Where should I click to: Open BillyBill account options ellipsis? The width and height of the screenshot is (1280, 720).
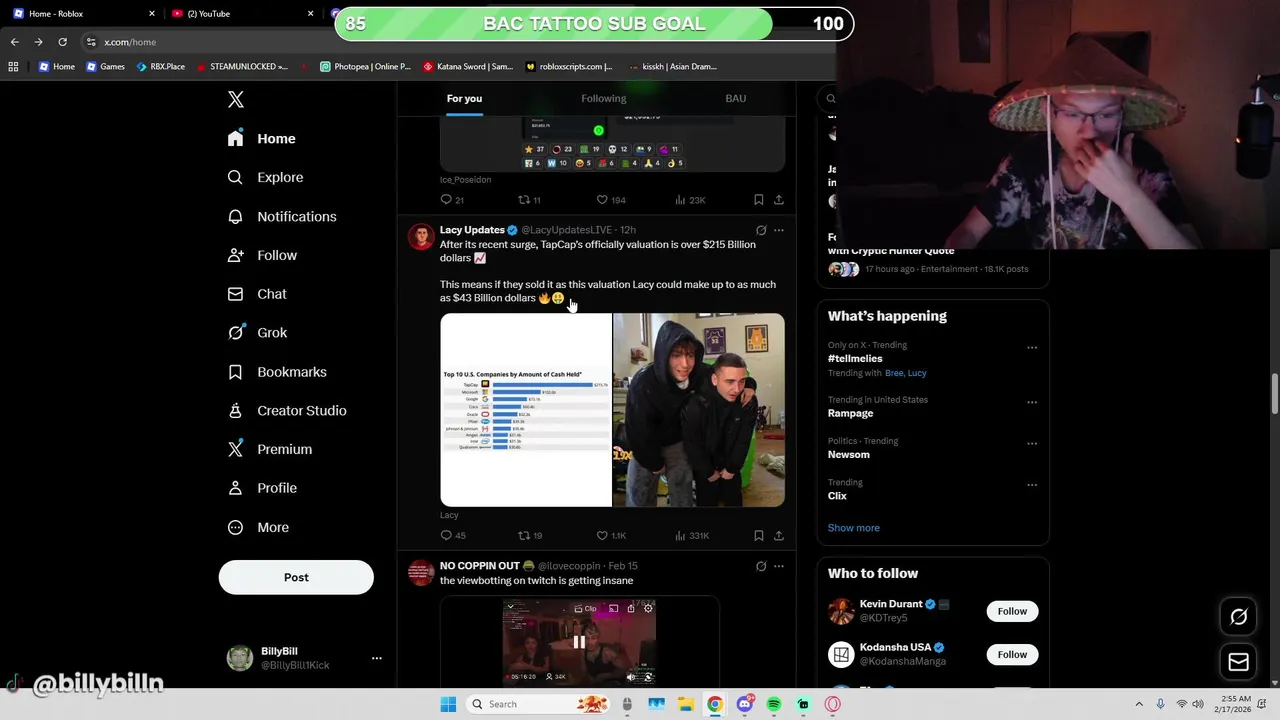click(377, 658)
